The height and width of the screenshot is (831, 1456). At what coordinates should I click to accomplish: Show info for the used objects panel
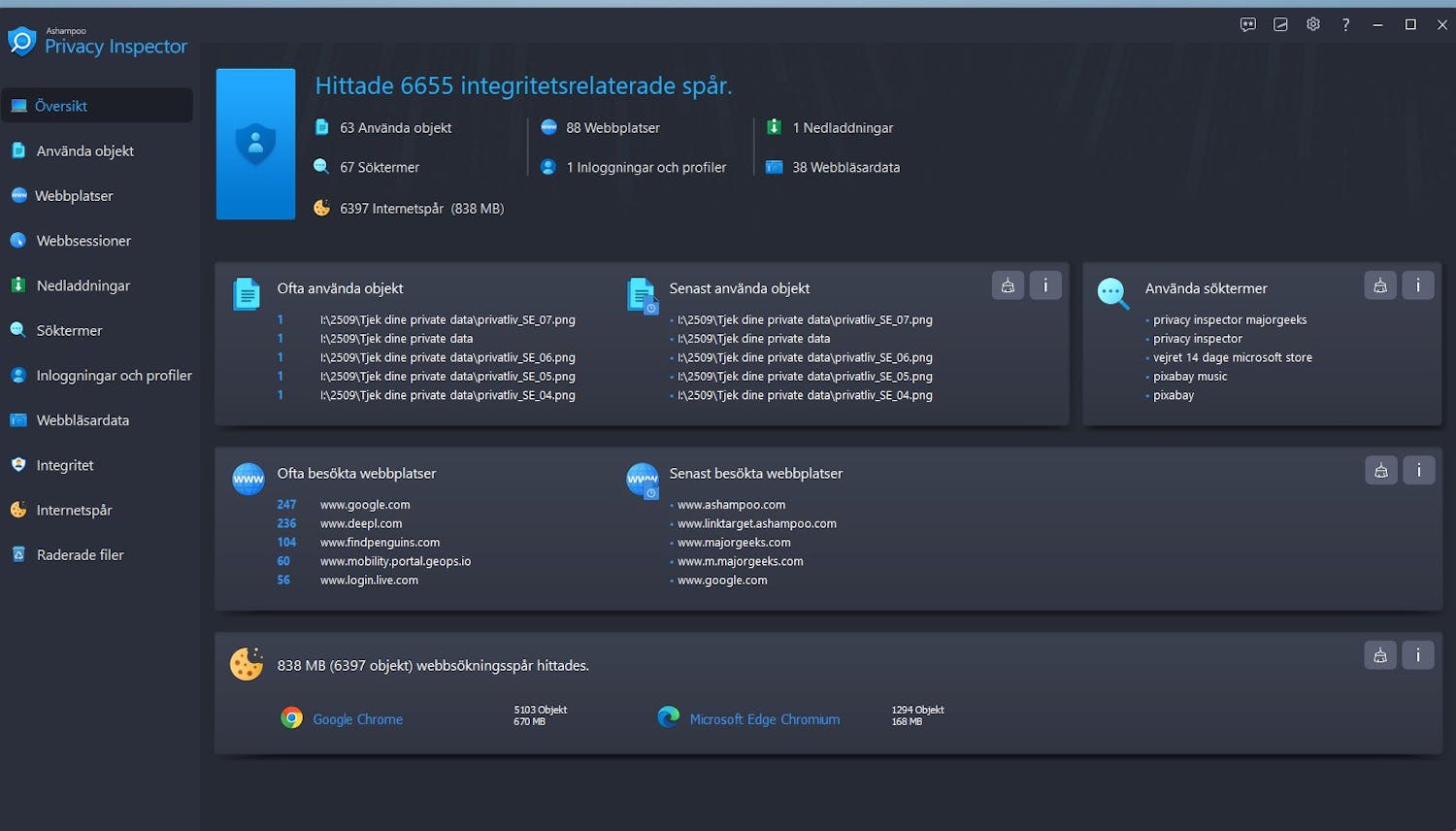pos(1045,285)
